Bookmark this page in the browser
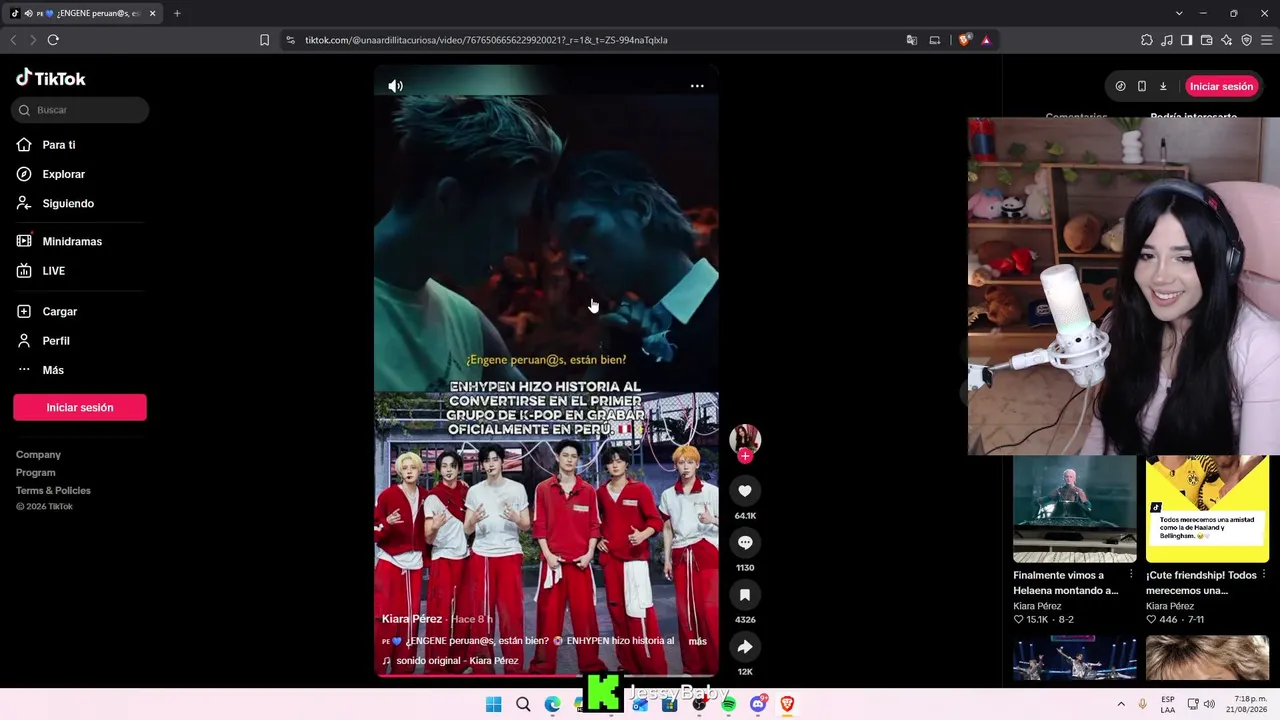Image resolution: width=1280 pixels, height=720 pixels. pyautogui.click(x=264, y=40)
